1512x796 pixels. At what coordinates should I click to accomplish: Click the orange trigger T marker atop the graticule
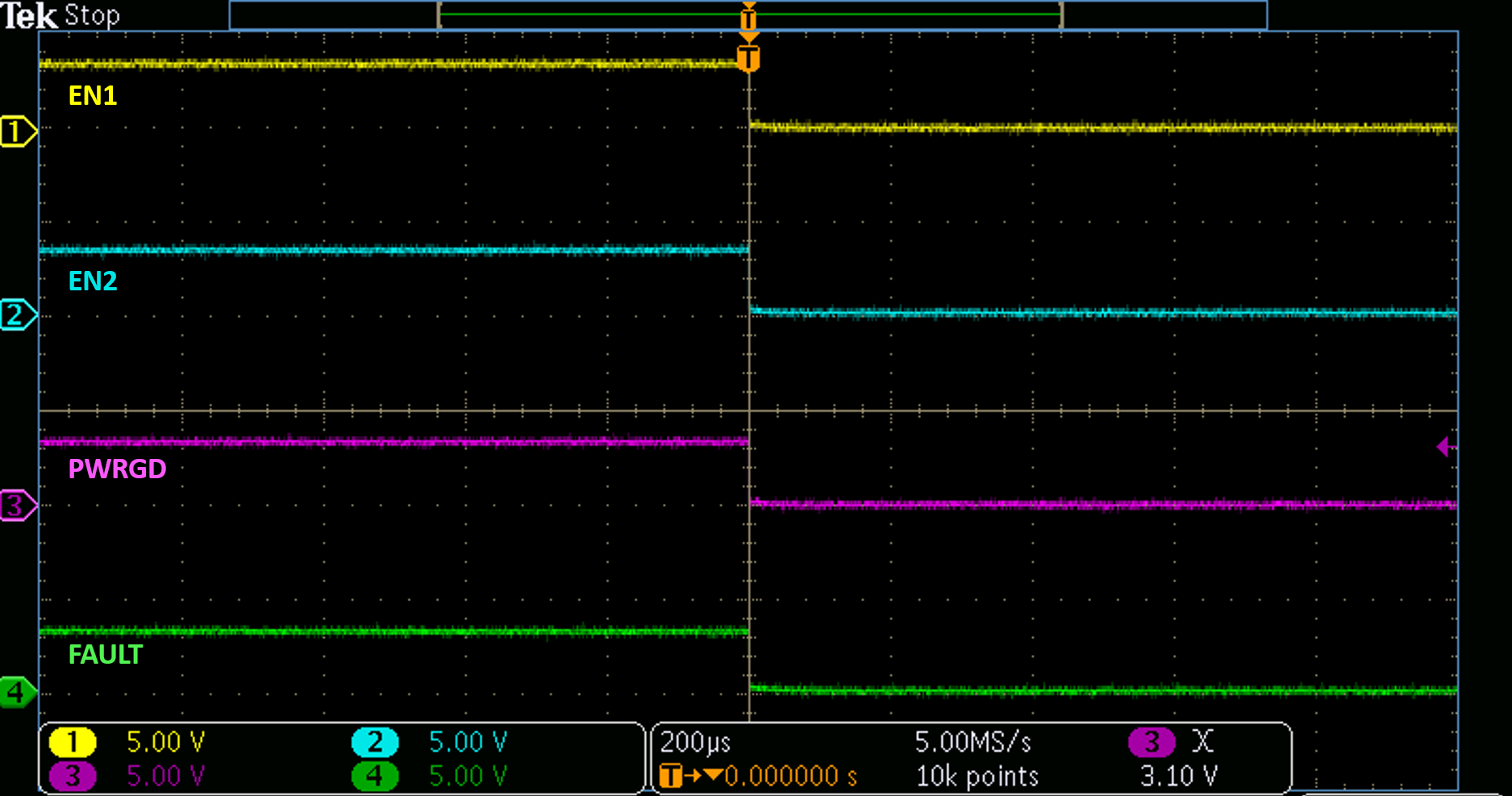pos(748,58)
